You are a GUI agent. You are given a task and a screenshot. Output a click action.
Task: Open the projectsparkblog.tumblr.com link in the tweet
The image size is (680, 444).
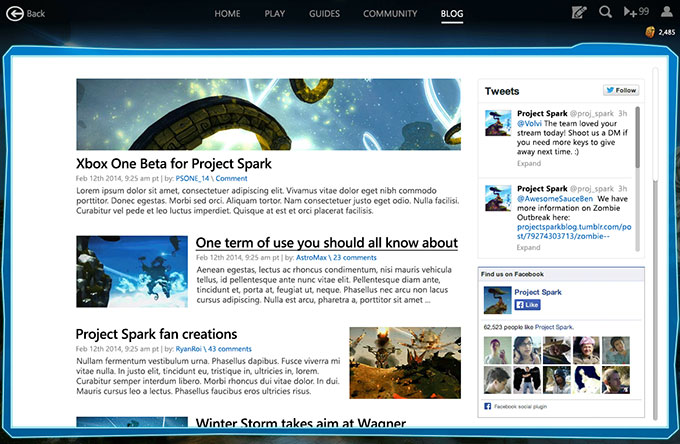[x=574, y=232]
